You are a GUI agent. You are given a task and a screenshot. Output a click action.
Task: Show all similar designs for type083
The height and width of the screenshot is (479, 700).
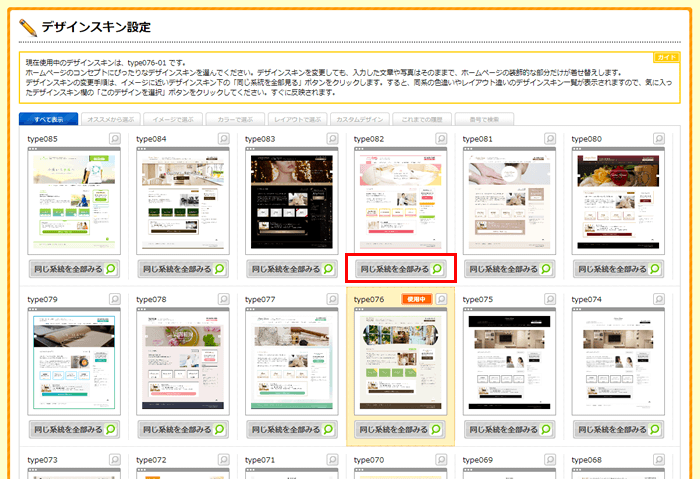pos(292,269)
